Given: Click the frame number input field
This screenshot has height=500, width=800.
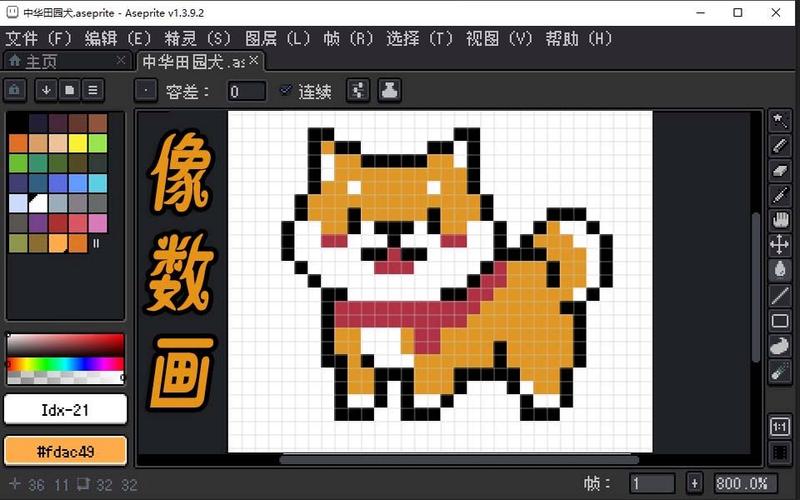Looking at the screenshot, I should [x=652, y=483].
